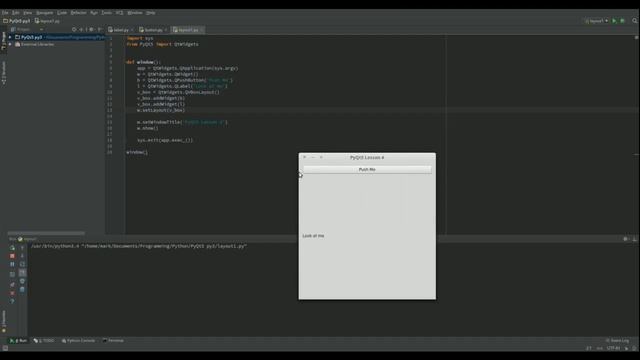Open the Project panel settings gear
The width and height of the screenshot is (640, 360).
pyautogui.click(x=91, y=29)
